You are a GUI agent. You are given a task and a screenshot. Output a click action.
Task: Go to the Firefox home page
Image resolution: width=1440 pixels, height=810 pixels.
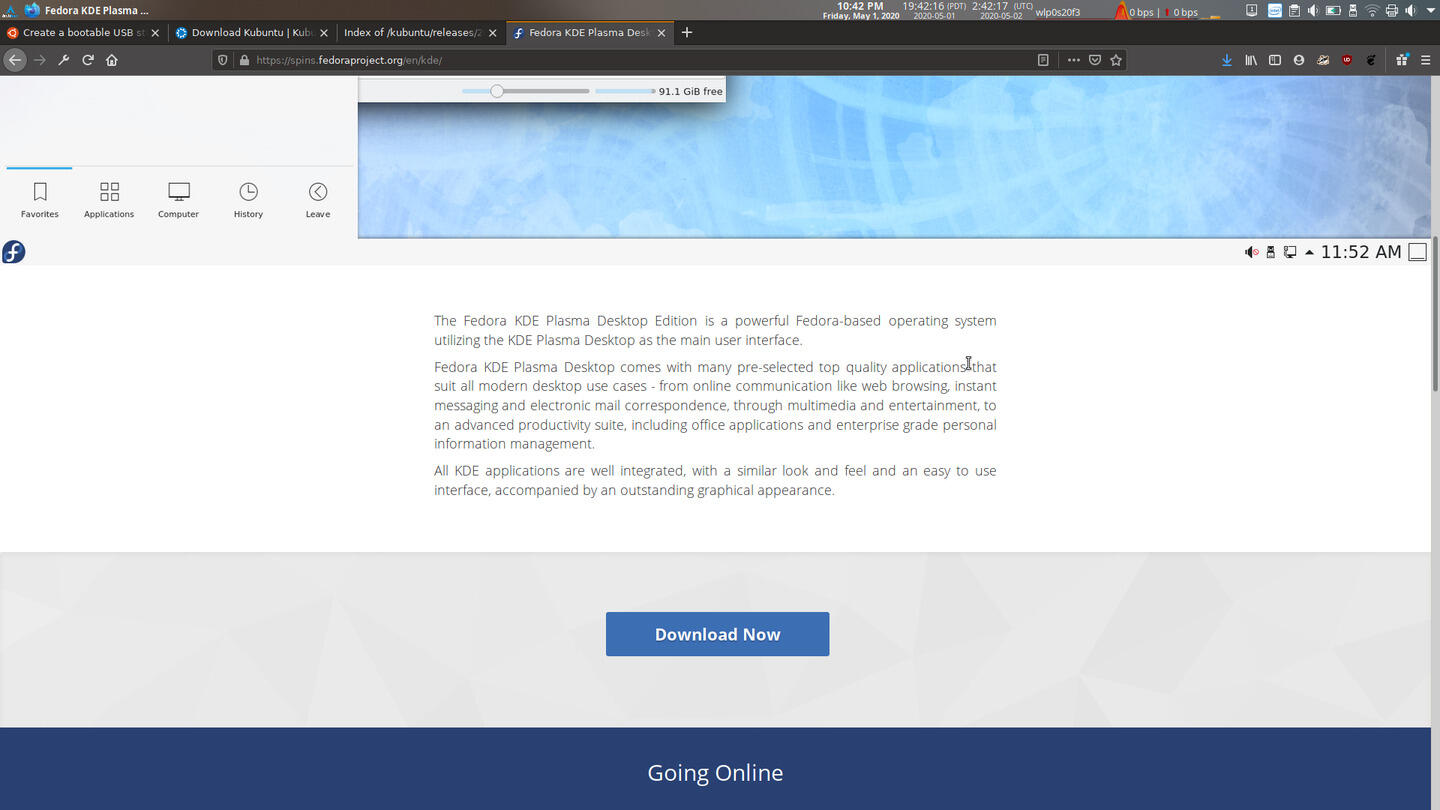click(112, 60)
